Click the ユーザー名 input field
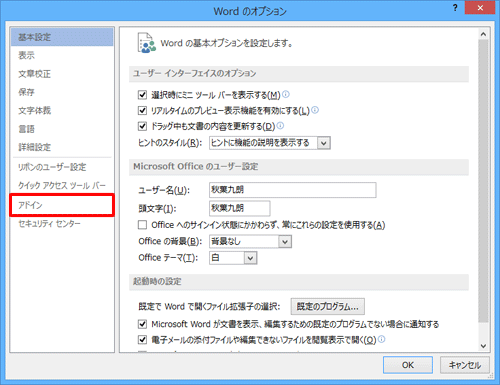500x385 pixels. [293, 190]
